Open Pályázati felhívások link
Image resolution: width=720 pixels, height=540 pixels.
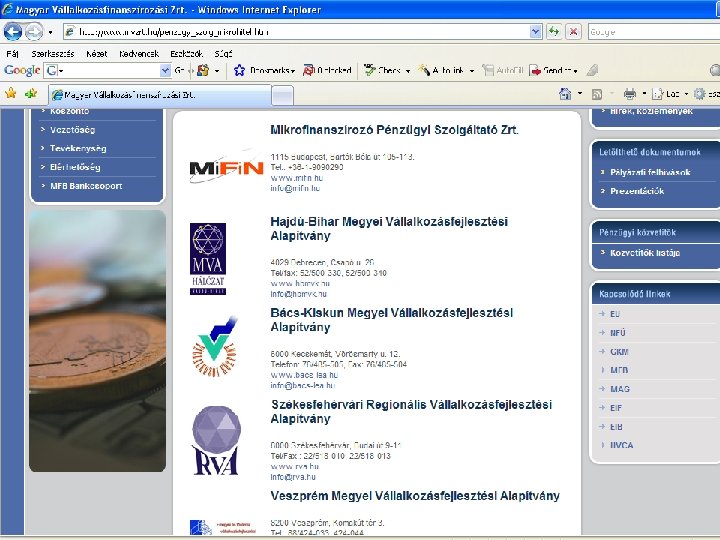[x=650, y=172]
